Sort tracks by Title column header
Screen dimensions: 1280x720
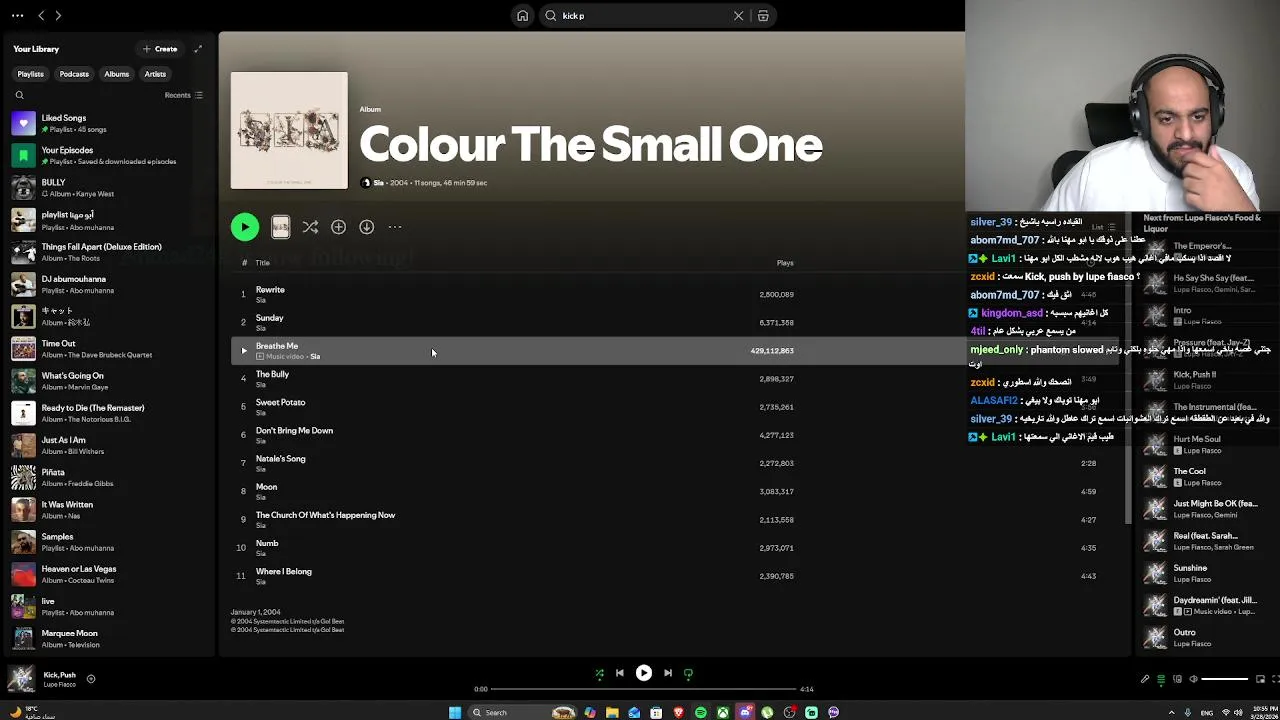[262, 263]
